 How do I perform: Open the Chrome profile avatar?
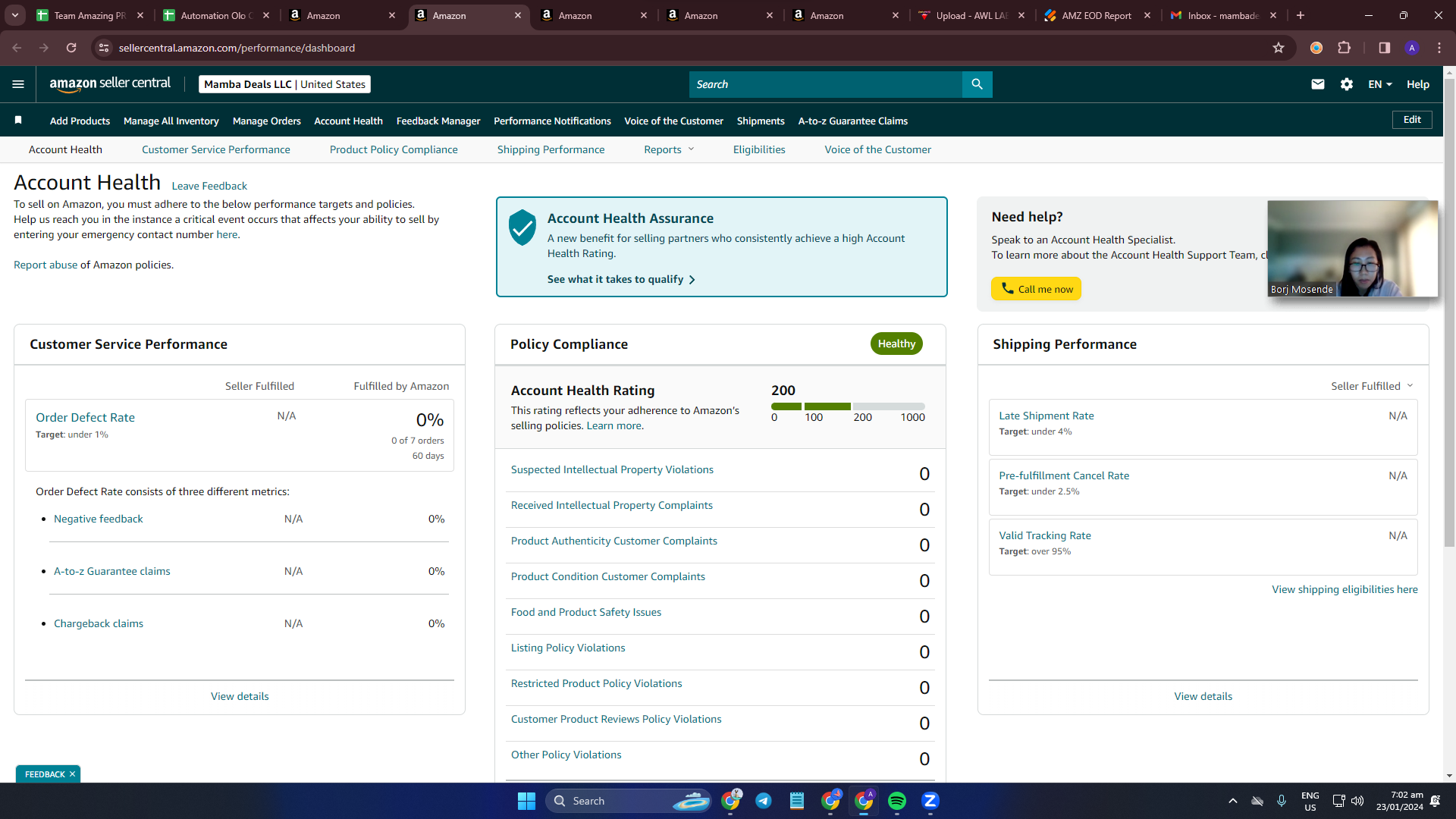[1412, 48]
